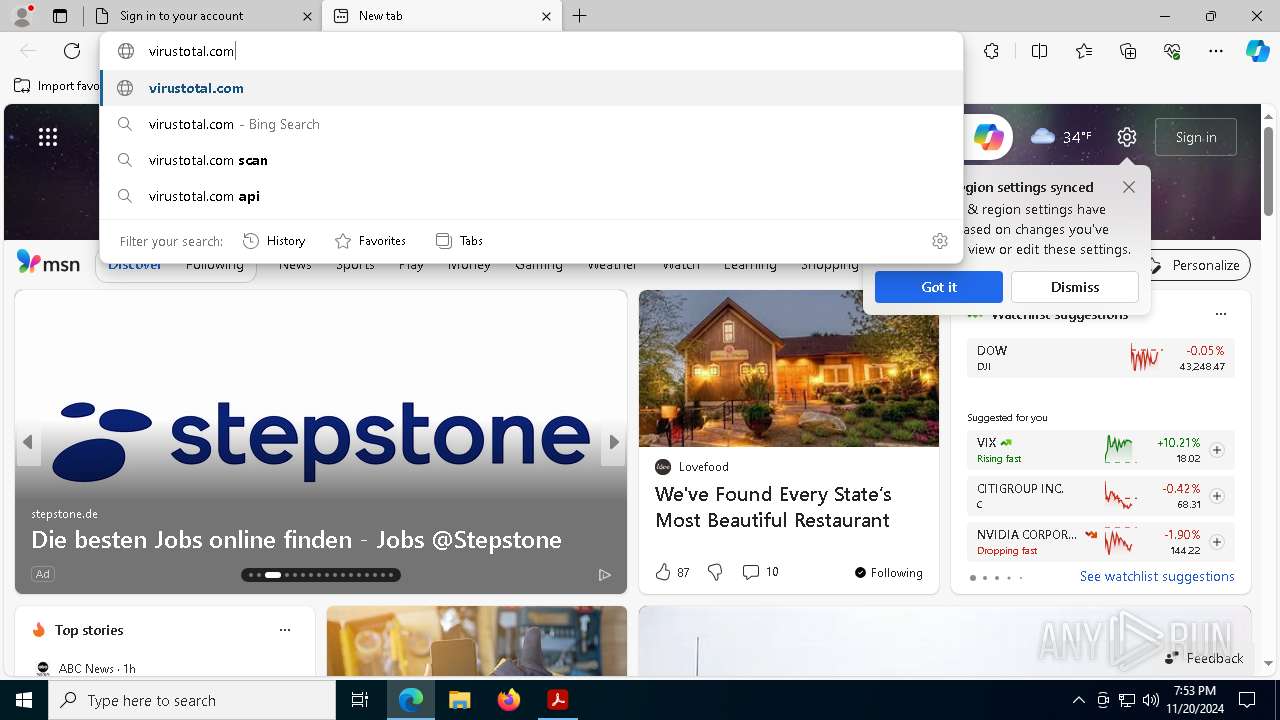The height and width of the screenshot is (720, 1280).
Task: Open the Feedback button
Action: [1204, 658]
